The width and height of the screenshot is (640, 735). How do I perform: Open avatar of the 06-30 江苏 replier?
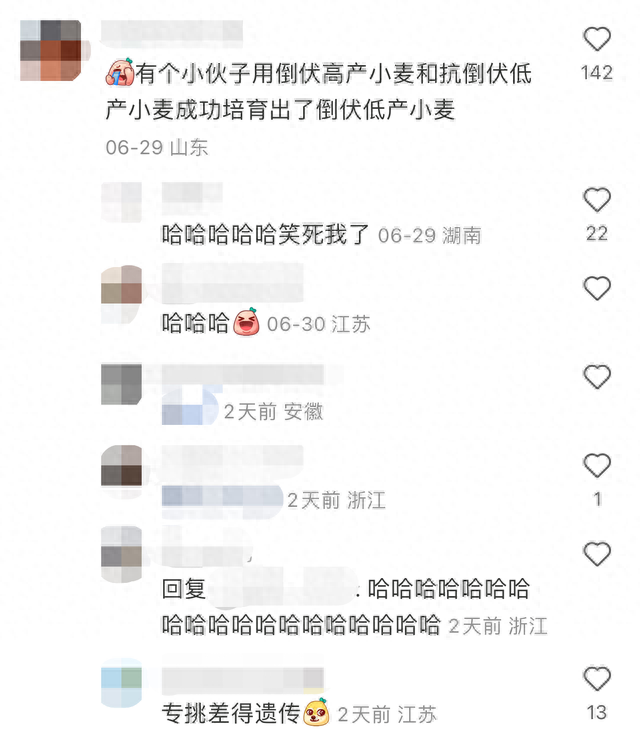click(x=121, y=294)
